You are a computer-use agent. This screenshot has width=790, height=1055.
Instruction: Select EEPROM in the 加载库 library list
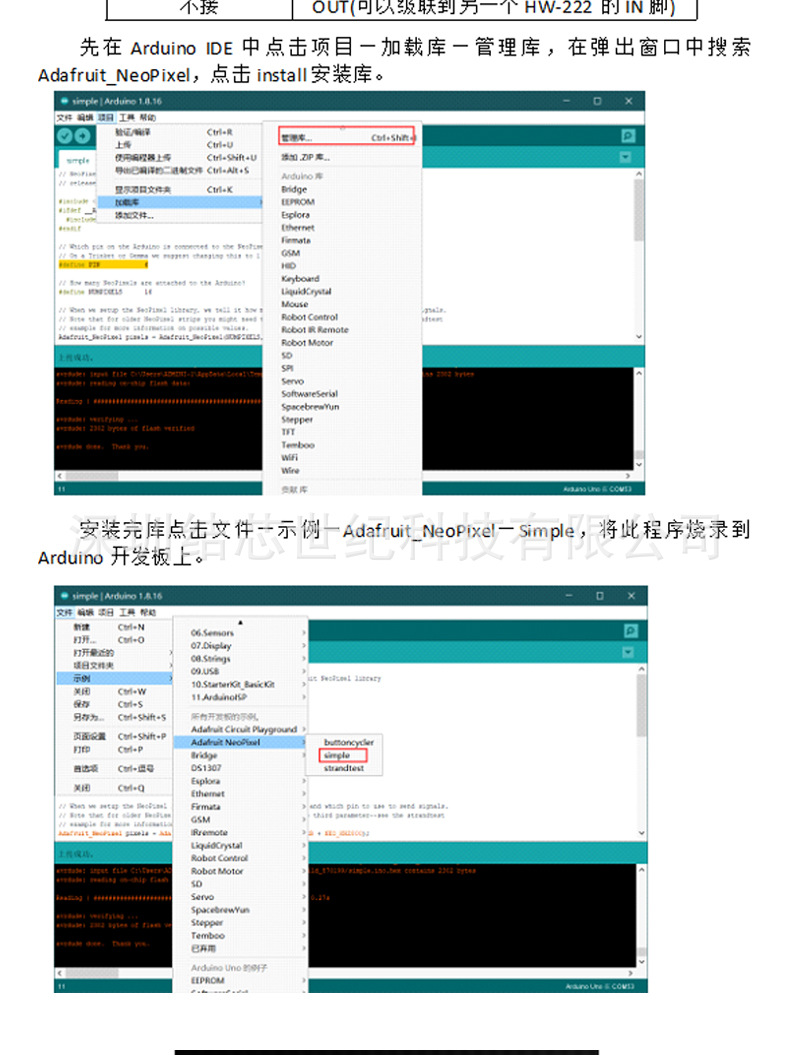297,202
